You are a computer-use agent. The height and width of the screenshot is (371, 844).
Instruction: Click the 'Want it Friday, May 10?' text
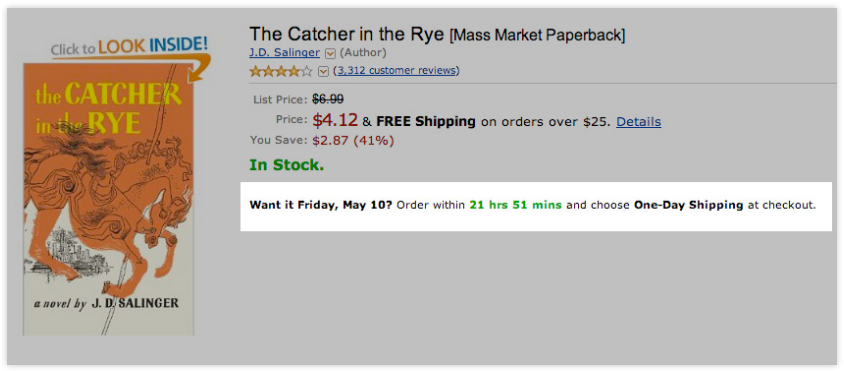(321, 205)
